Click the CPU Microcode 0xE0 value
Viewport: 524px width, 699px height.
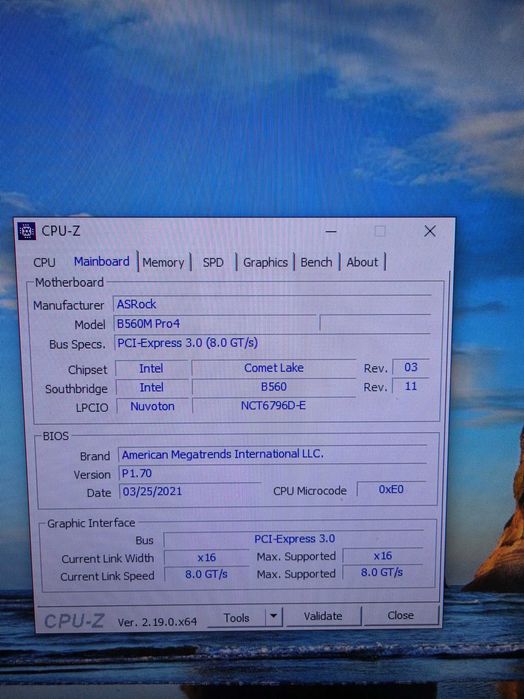391,489
